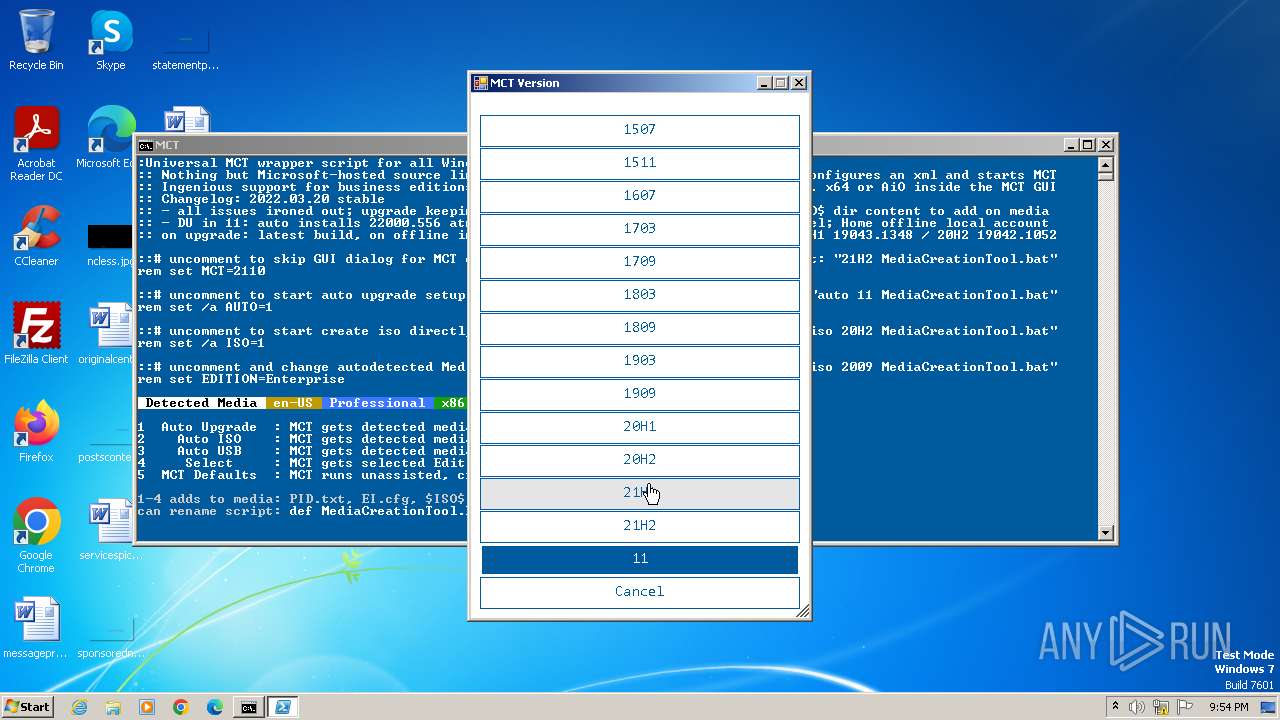Open Action Center flag icon
The height and width of the screenshot is (720, 1280).
pos(1186,707)
